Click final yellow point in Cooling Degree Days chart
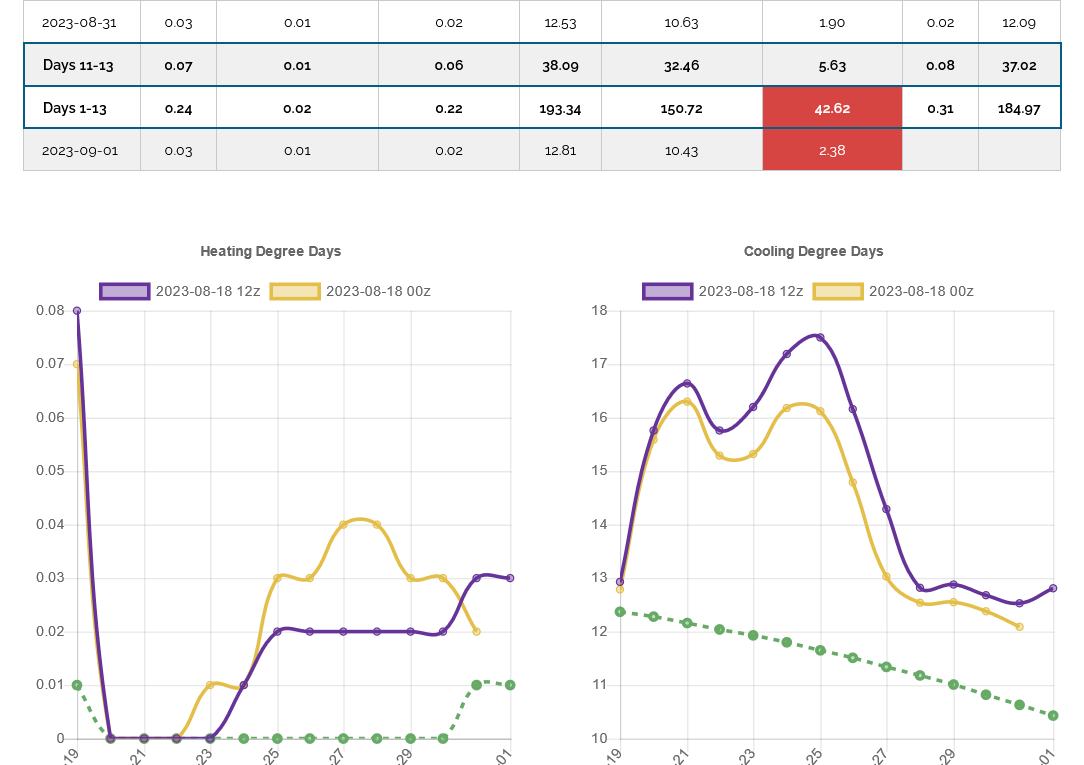Viewport: 1084px width, 765px height. [1019, 627]
